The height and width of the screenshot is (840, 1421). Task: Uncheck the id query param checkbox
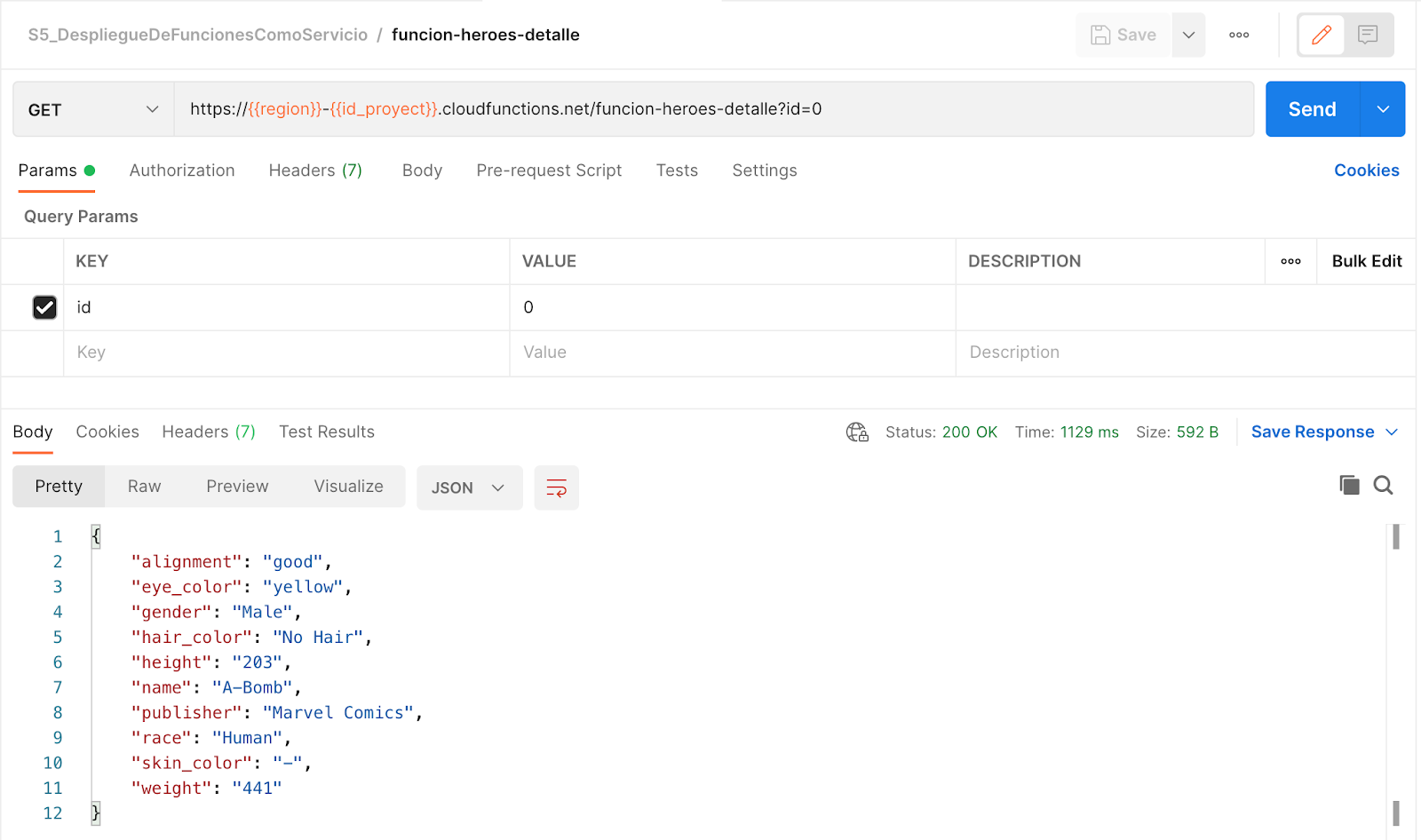44,307
